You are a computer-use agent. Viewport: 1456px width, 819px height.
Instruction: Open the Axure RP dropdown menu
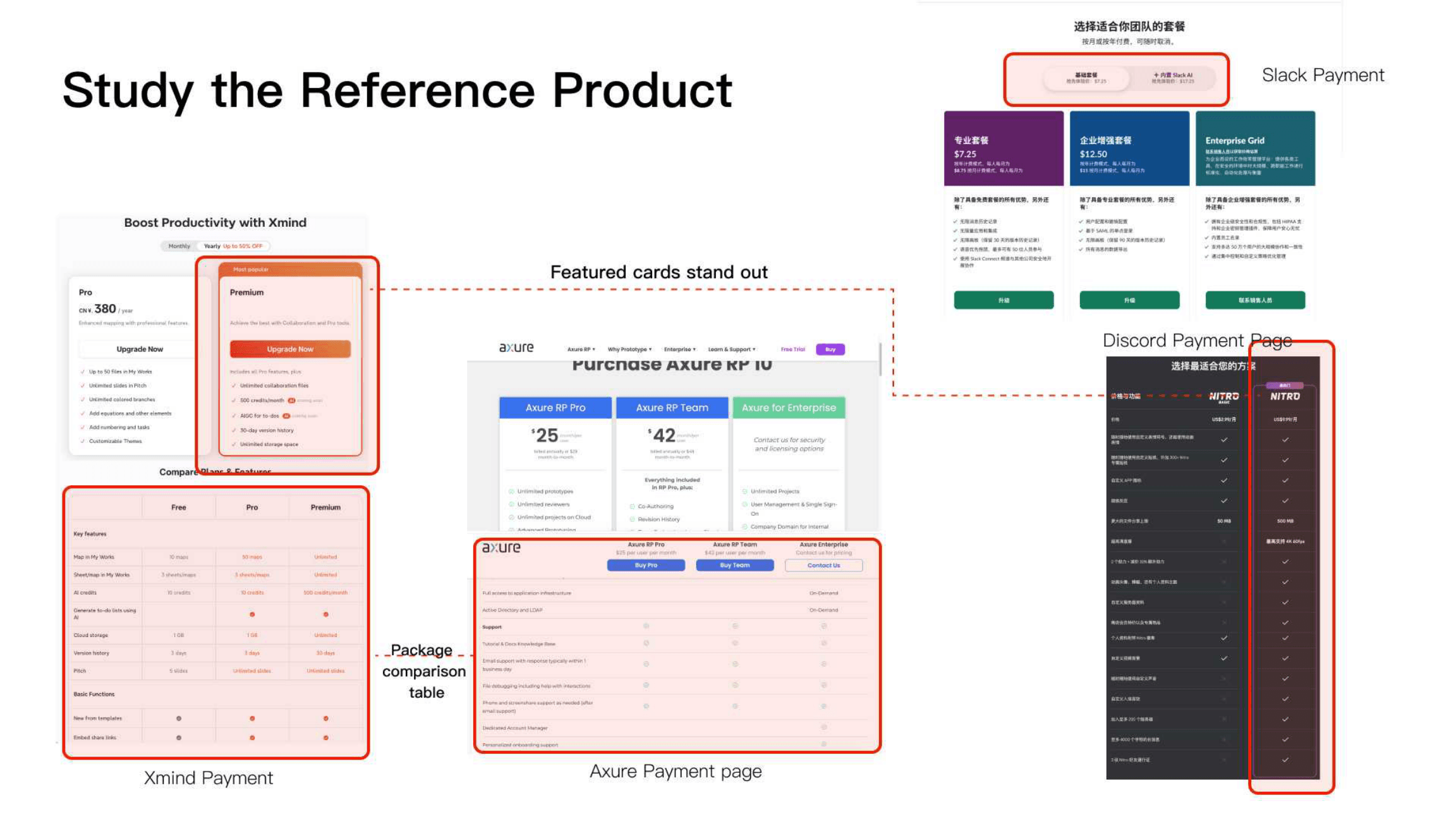[581, 349]
